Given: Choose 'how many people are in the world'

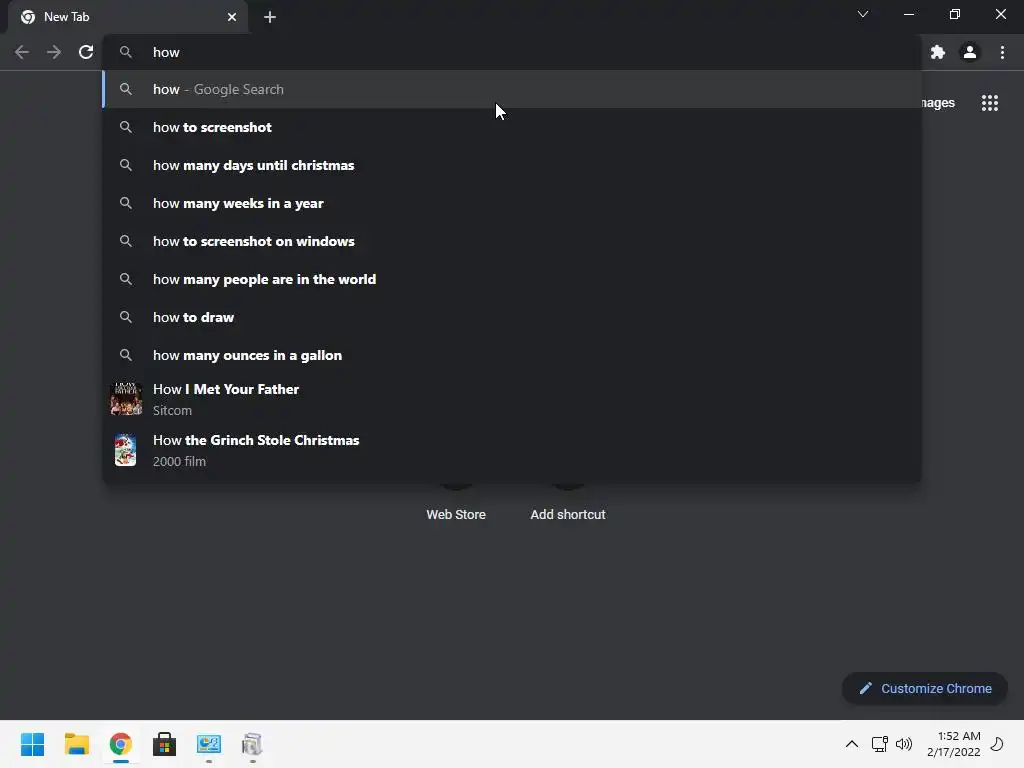Looking at the screenshot, I should tap(512, 279).
